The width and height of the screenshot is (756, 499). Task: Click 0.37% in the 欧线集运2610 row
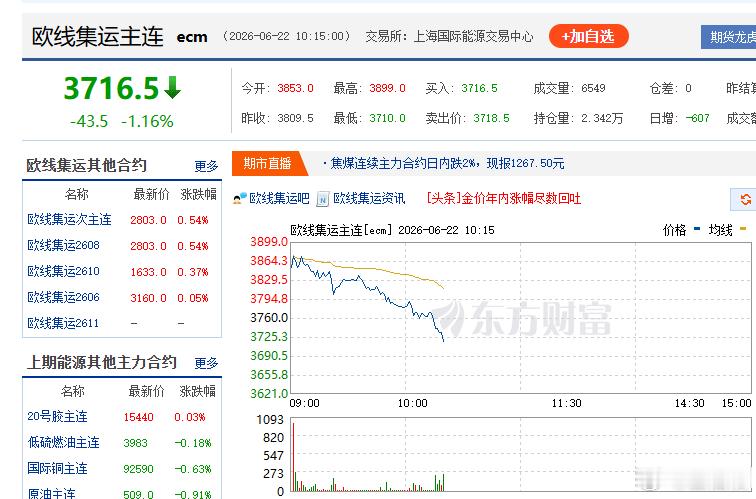coord(192,272)
